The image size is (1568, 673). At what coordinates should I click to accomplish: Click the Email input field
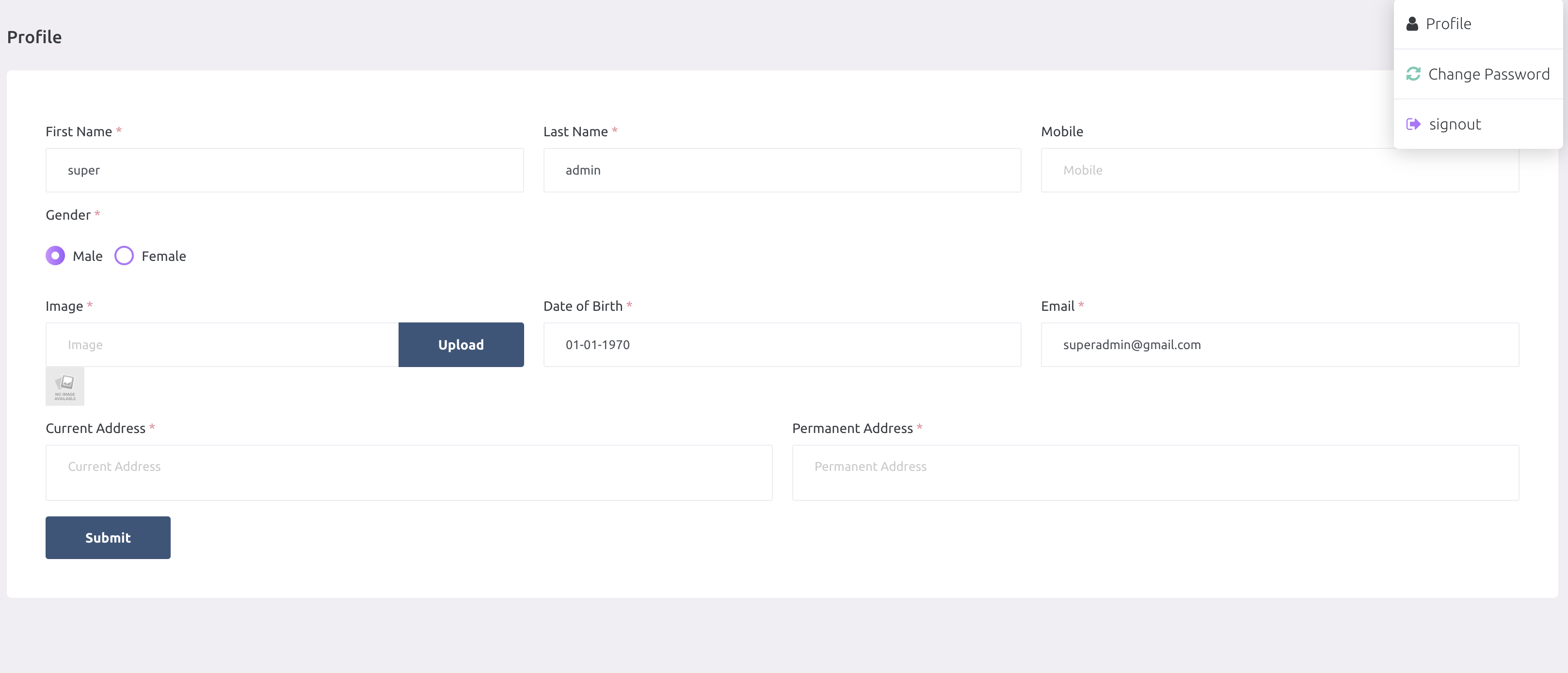[x=1280, y=345]
